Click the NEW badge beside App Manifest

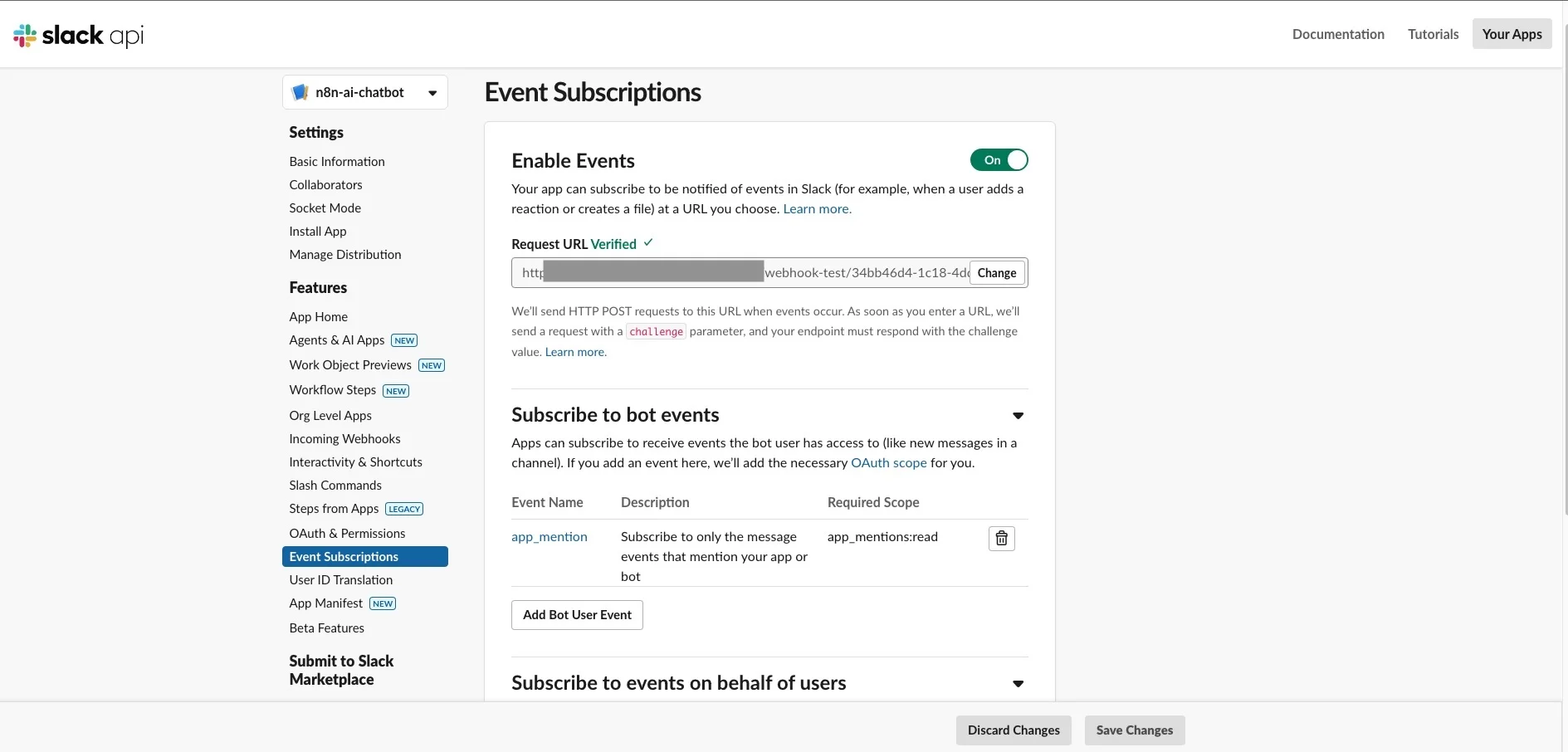click(x=383, y=603)
